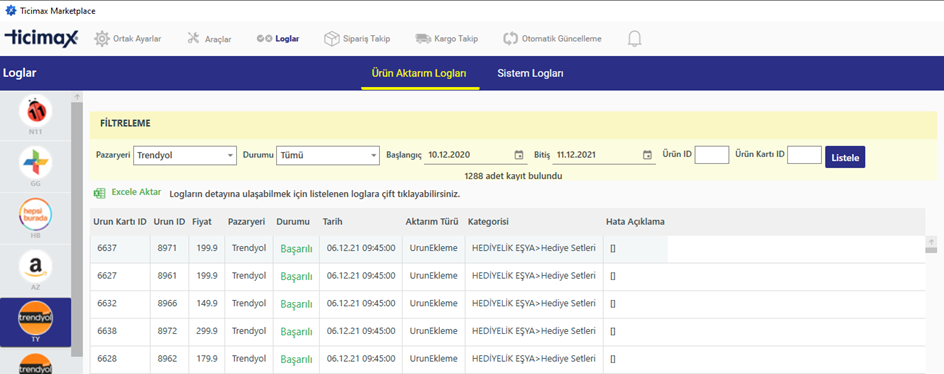The height and width of the screenshot is (374, 944).
Task: Switch to the Ürün Aktarım Logları tab
Action: tap(420, 73)
